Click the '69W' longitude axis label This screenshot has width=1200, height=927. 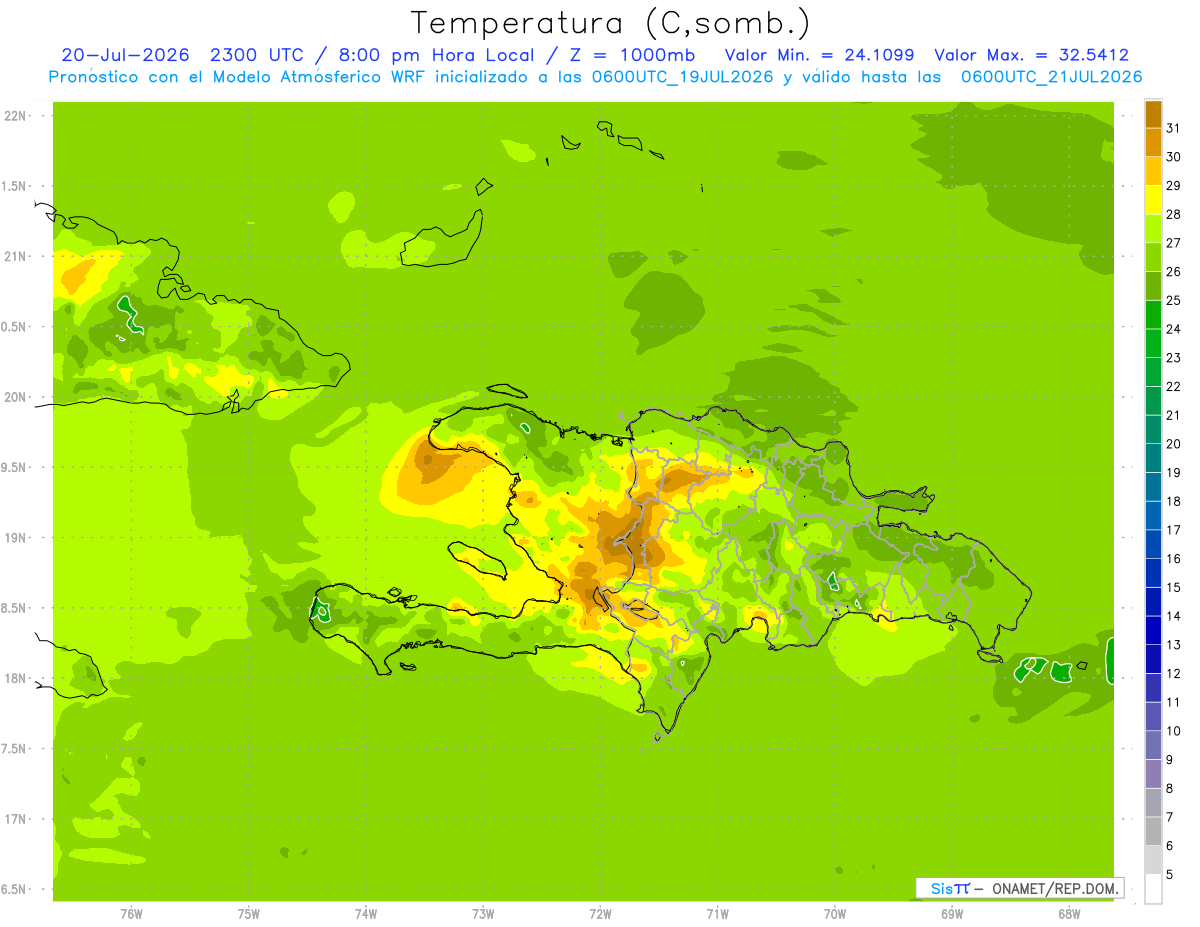pos(952,914)
